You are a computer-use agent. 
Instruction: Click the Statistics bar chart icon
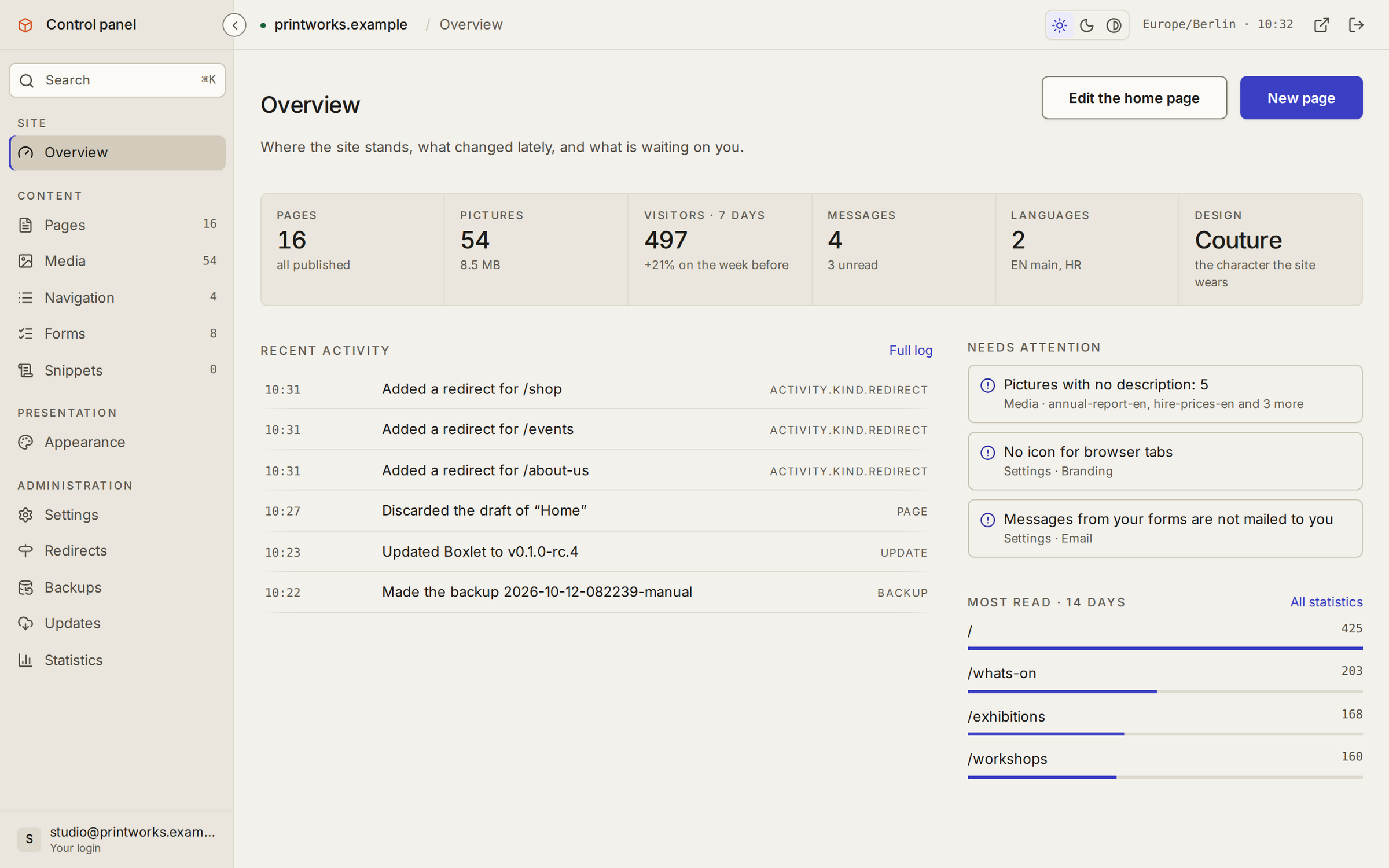click(25, 660)
